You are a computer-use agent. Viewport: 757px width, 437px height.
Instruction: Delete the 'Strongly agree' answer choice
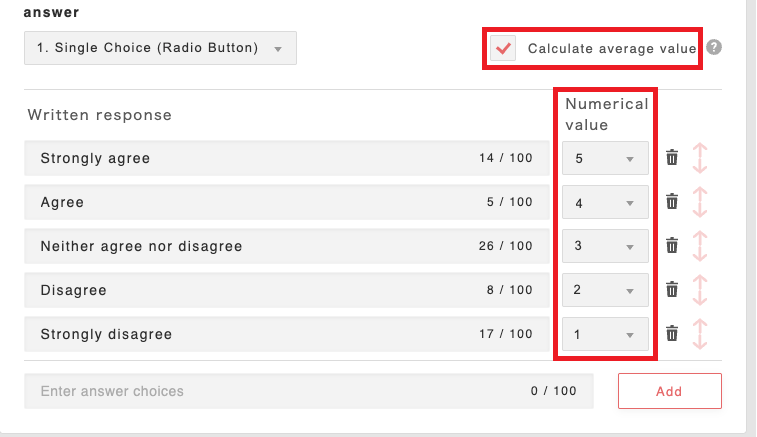tap(672, 158)
